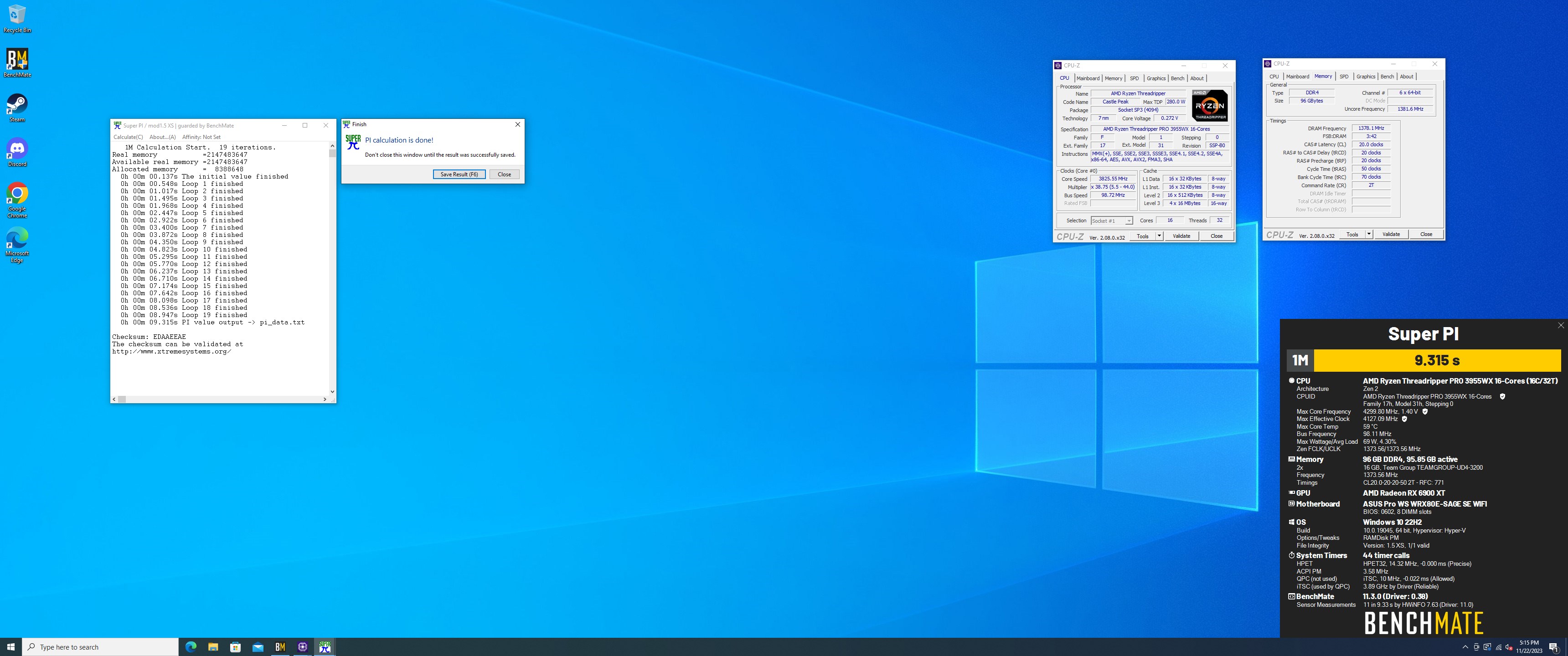
Task: Open the Mail app from the taskbar
Action: [x=258, y=647]
